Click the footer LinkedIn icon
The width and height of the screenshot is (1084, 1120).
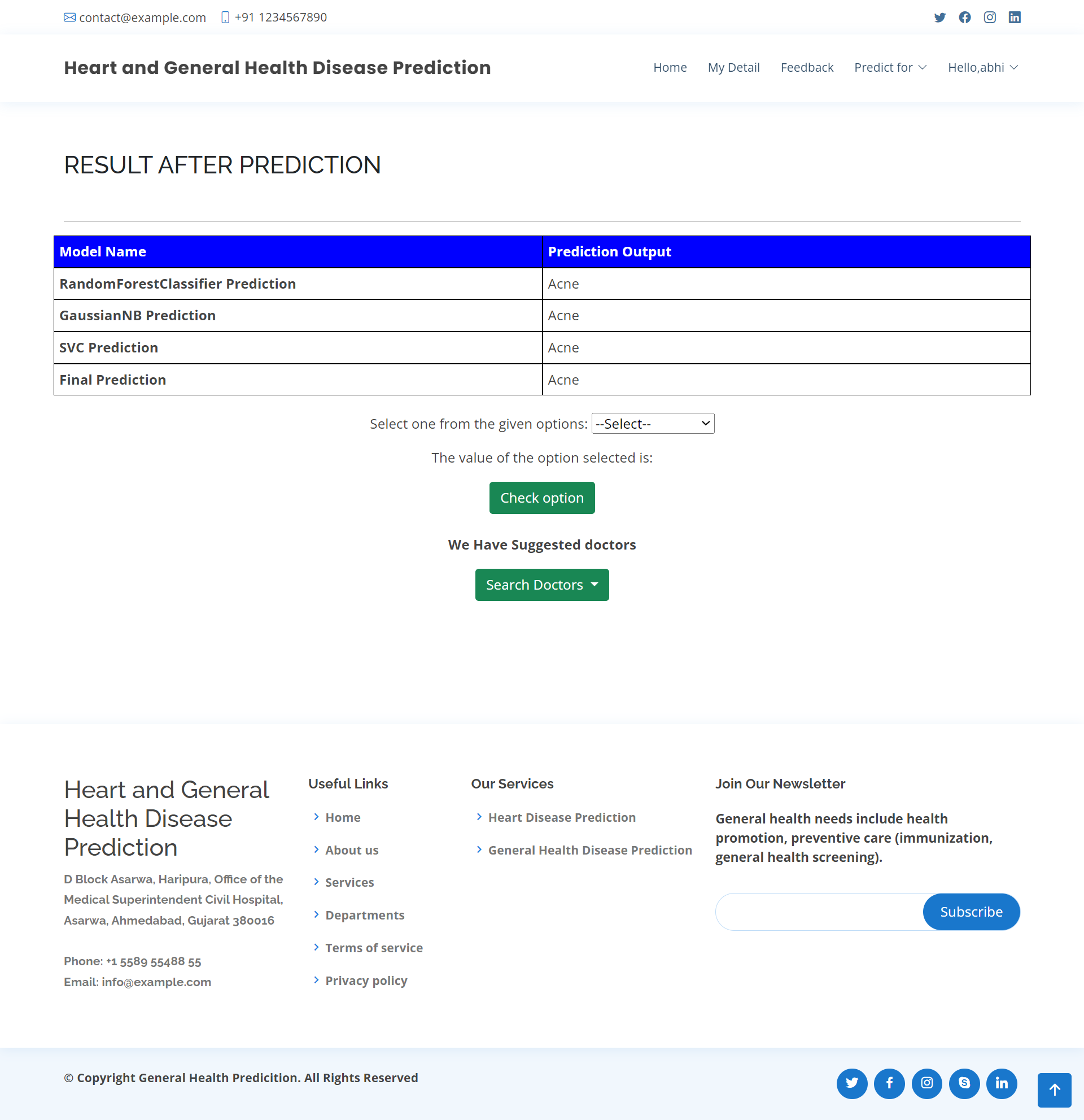(1002, 1083)
